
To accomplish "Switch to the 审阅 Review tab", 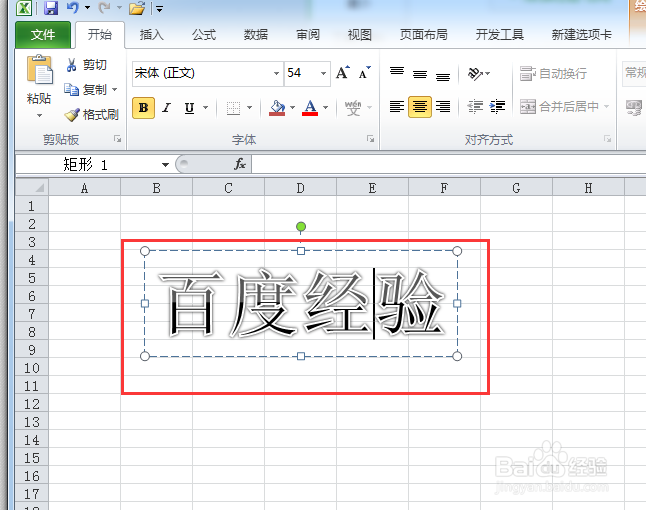I will [308, 35].
